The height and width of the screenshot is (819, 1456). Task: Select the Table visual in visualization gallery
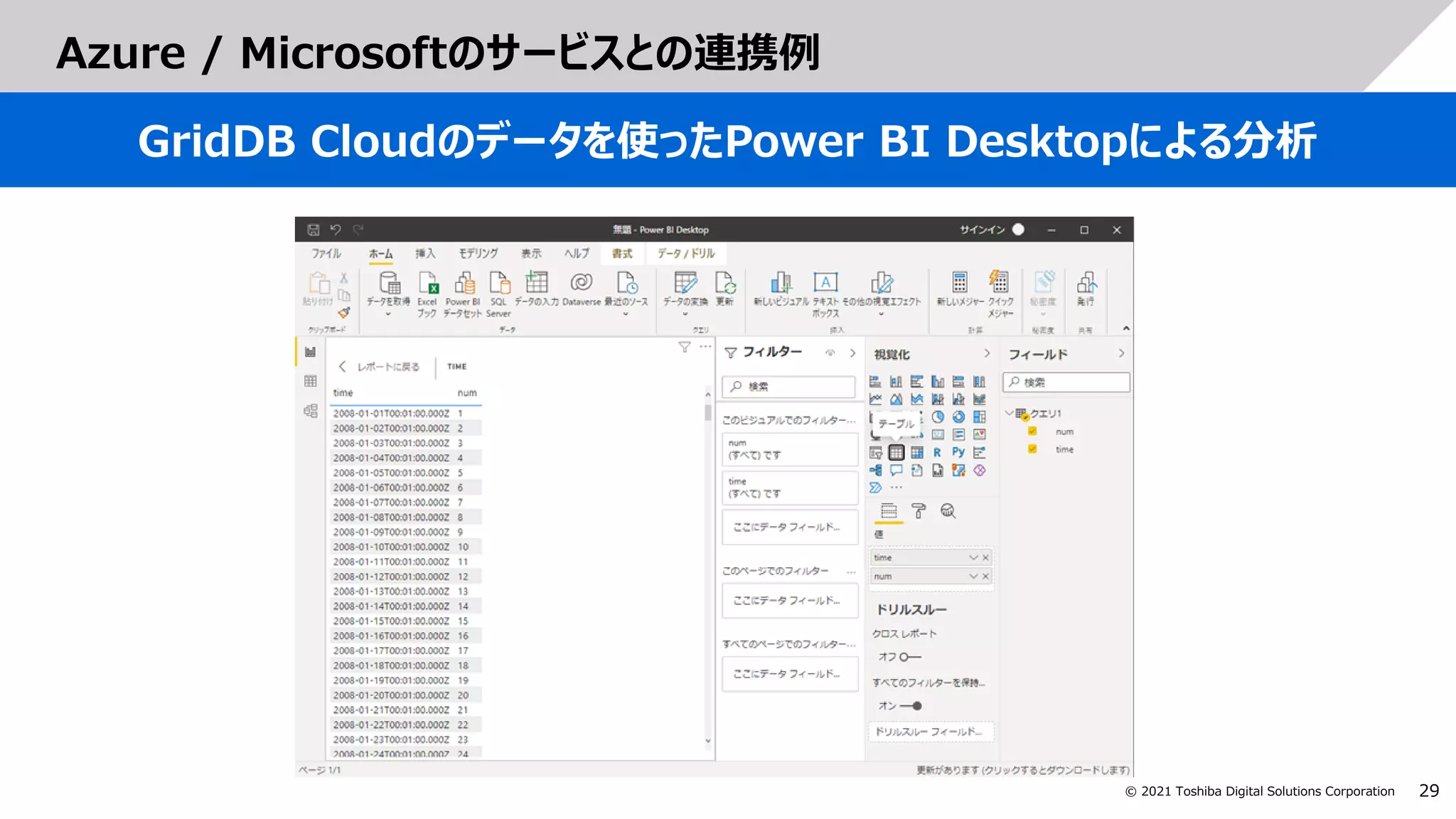(896, 452)
